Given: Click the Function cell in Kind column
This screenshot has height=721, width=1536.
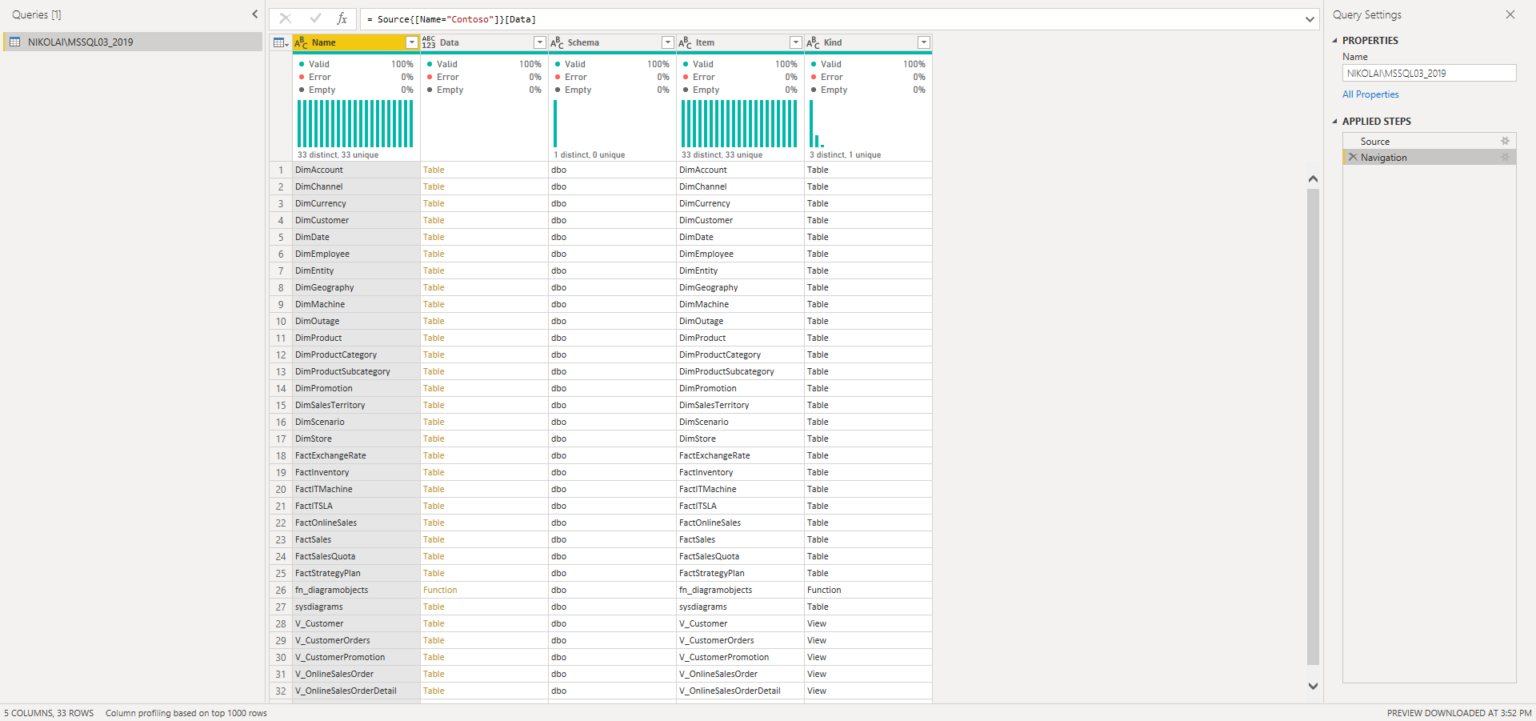Looking at the screenshot, I should pyautogui.click(x=868, y=590).
